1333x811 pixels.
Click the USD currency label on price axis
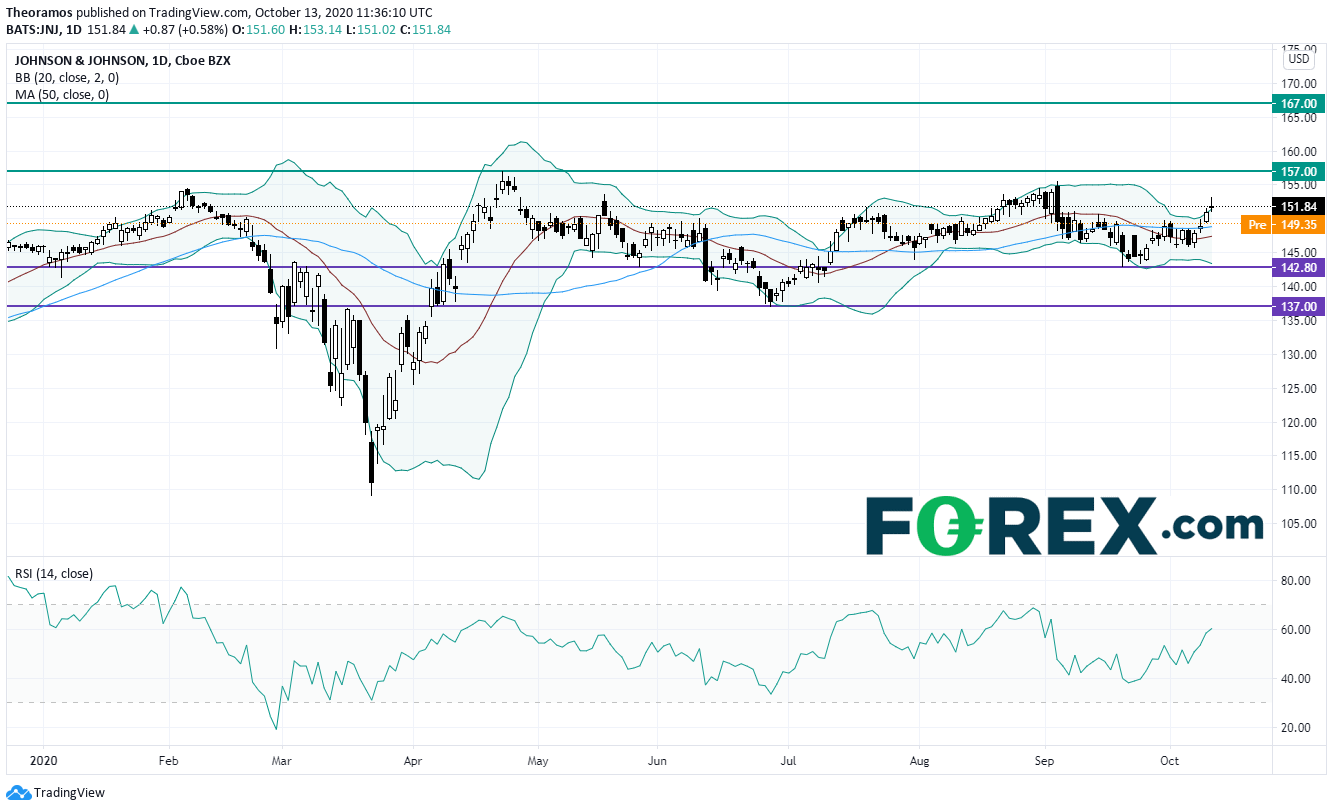[x=1299, y=58]
